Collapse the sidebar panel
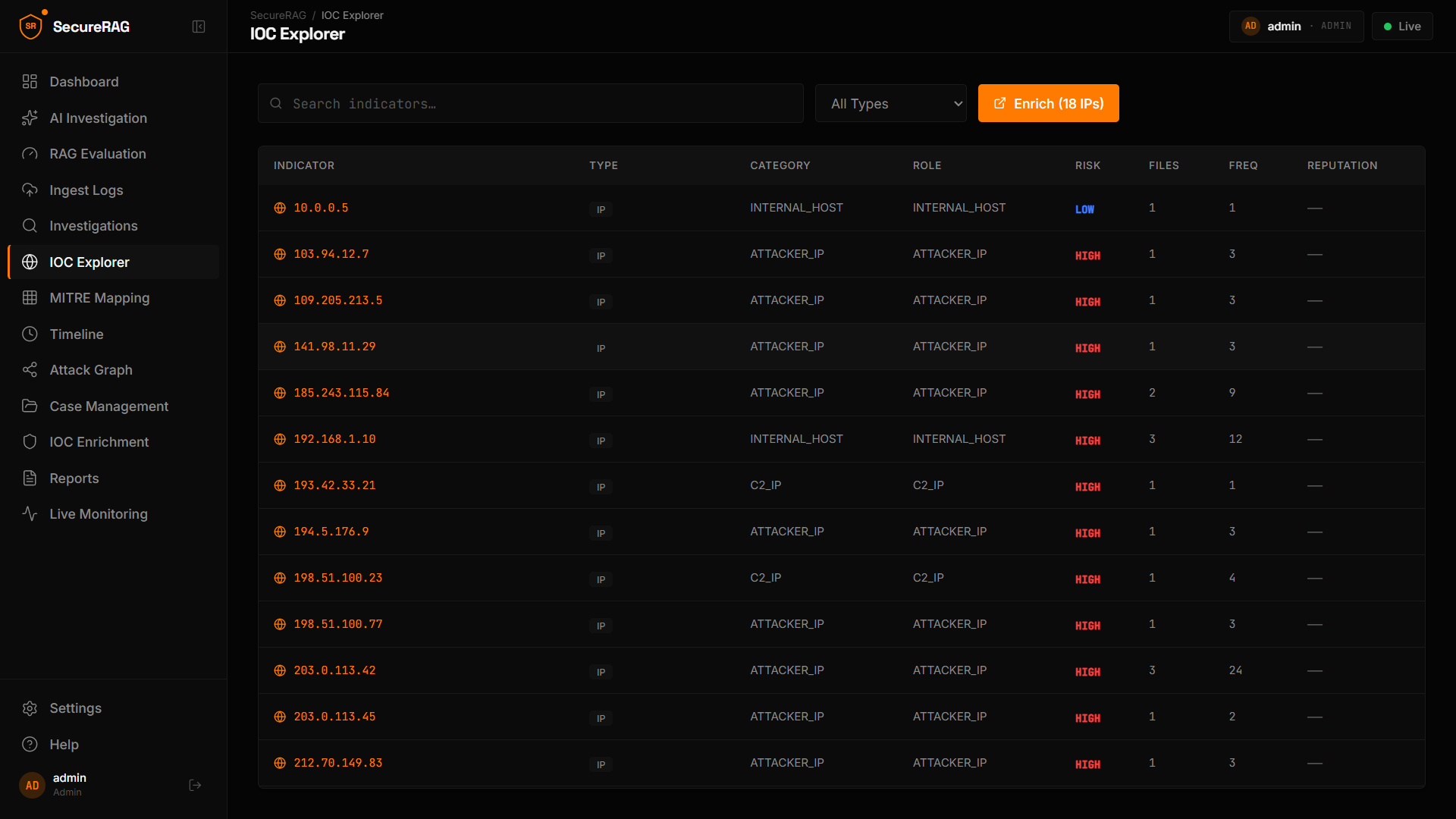This screenshot has width=1456, height=819. (199, 27)
